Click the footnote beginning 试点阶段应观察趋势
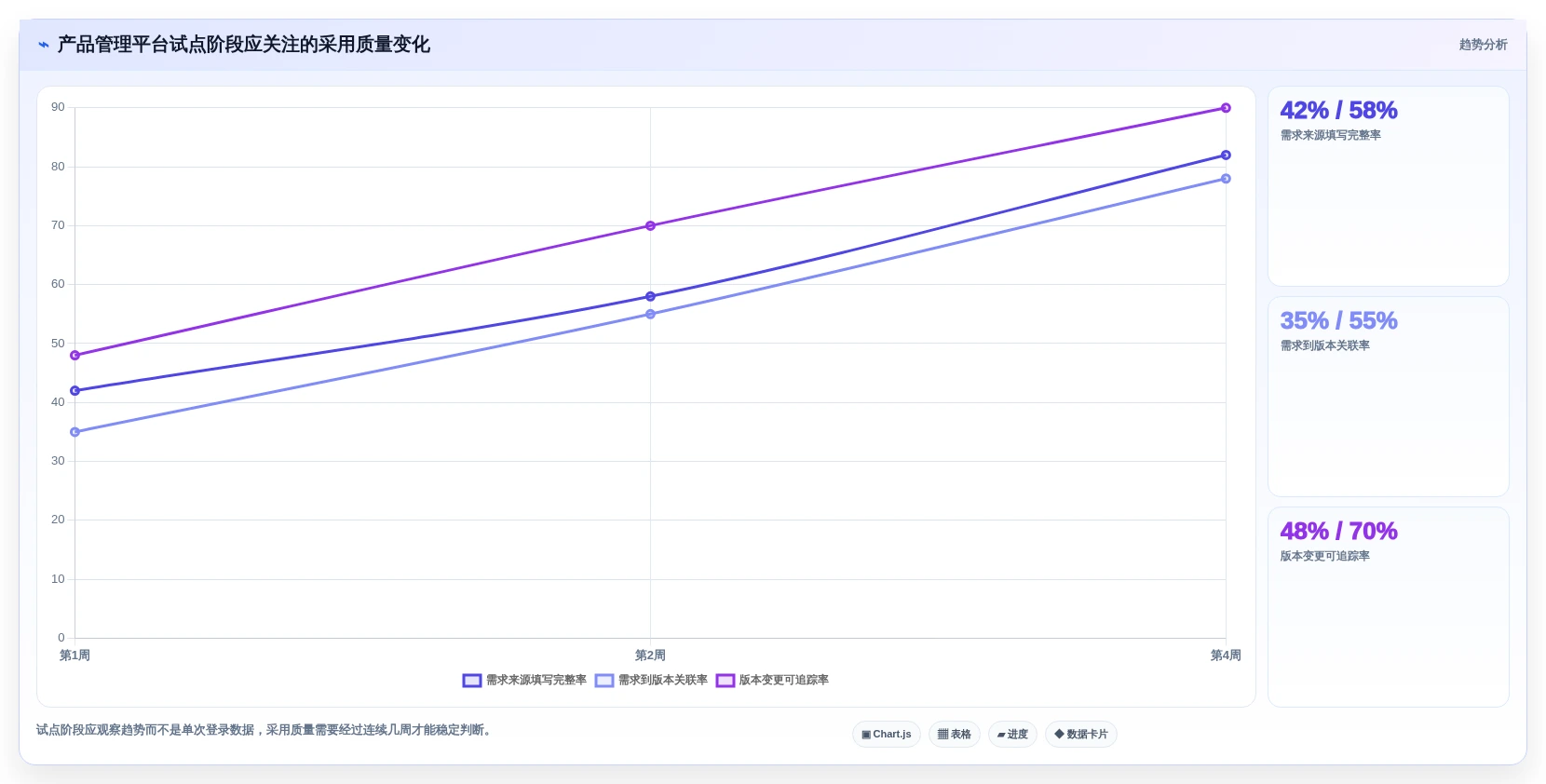Image resolution: width=1546 pixels, height=784 pixels. [x=264, y=730]
